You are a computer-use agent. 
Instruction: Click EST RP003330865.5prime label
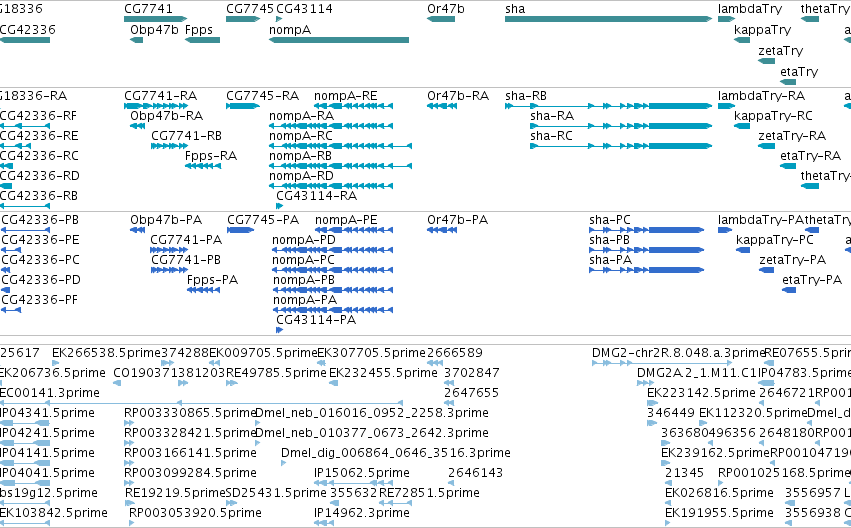(x=190, y=412)
